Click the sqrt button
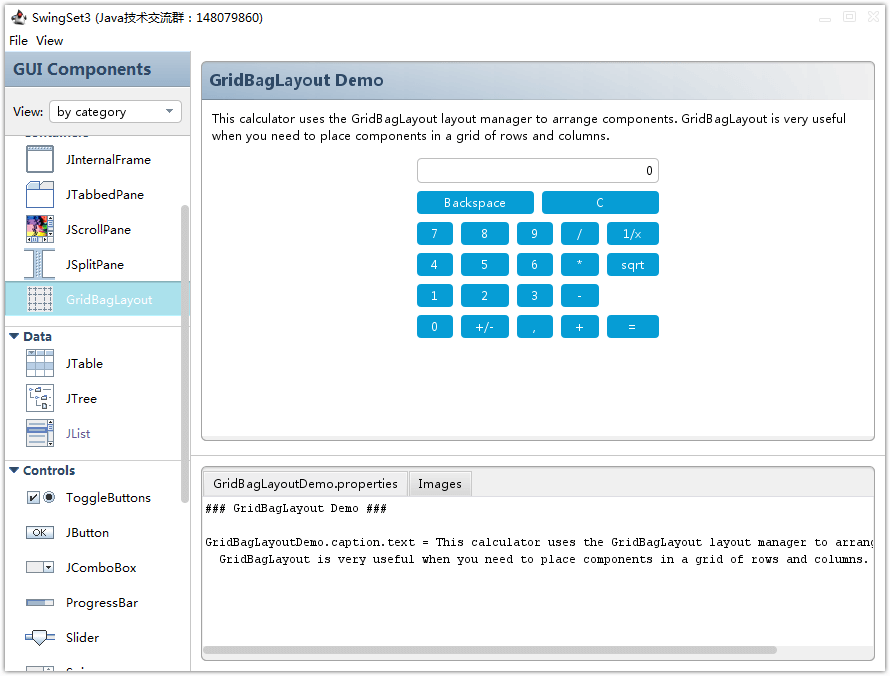Viewport: 890px width, 676px height. pyautogui.click(x=632, y=264)
